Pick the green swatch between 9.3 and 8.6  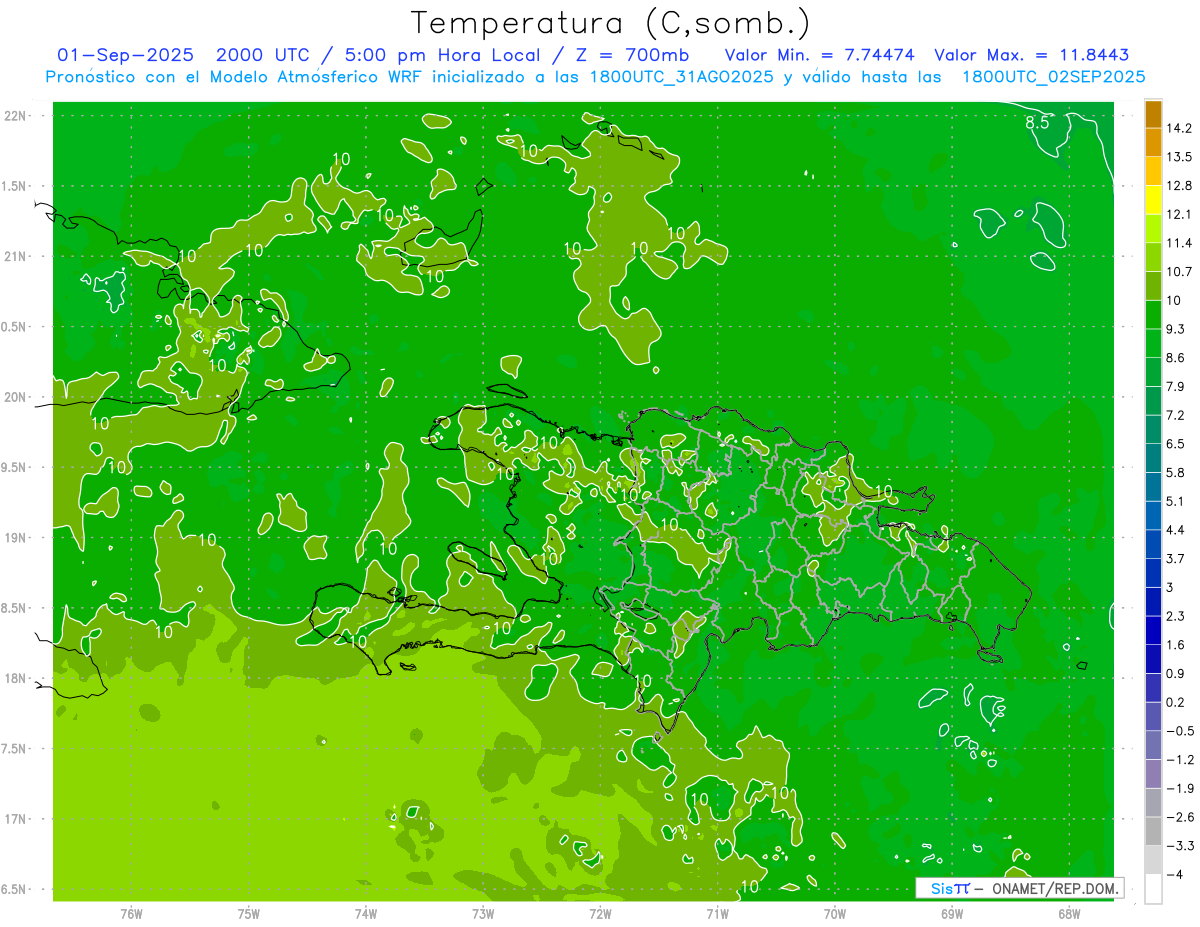coord(1153,344)
